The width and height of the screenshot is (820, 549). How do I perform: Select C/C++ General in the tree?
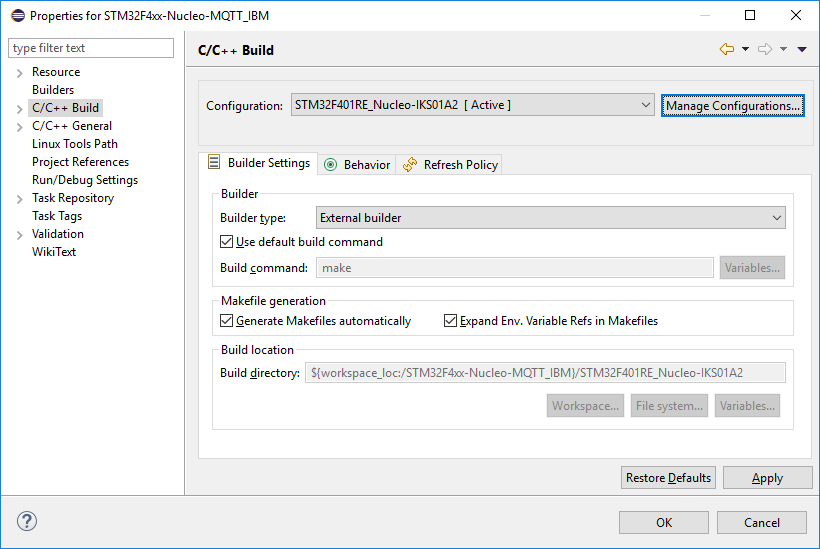click(x=72, y=126)
